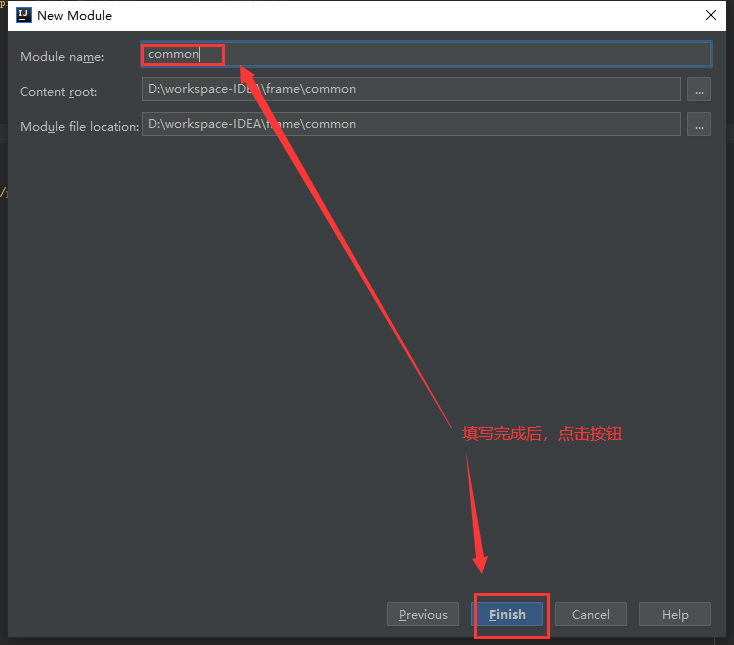This screenshot has width=734, height=645.
Task: Click the Module file location path field
Action: 411,124
